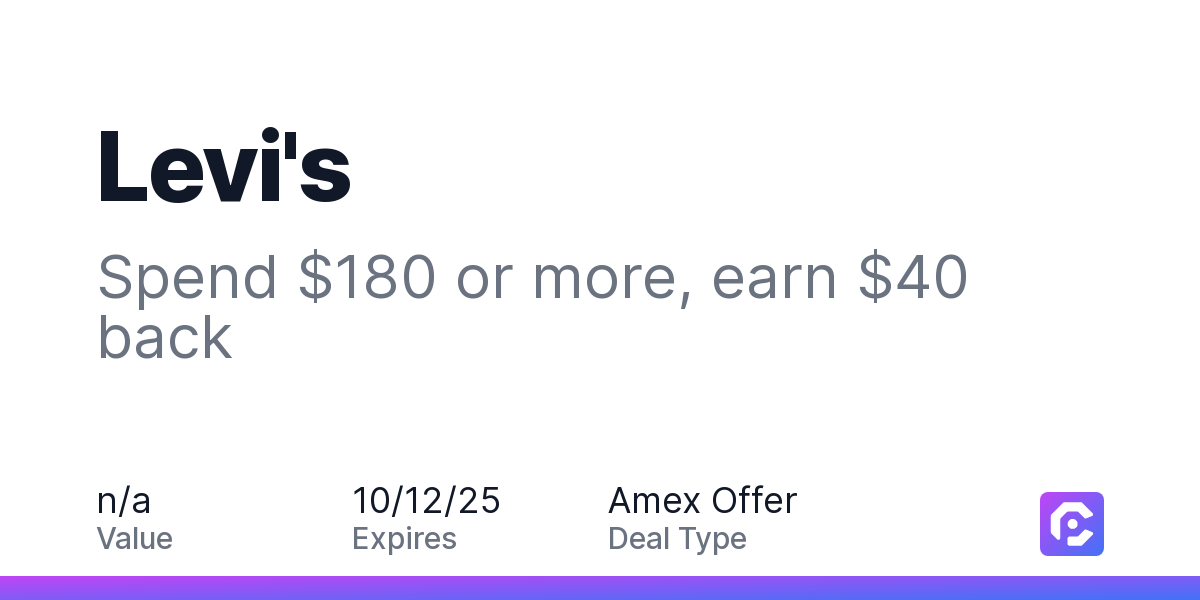The width and height of the screenshot is (1200, 600).
Task: Open the Amex Offer deal type
Action: tap(703, 500)
